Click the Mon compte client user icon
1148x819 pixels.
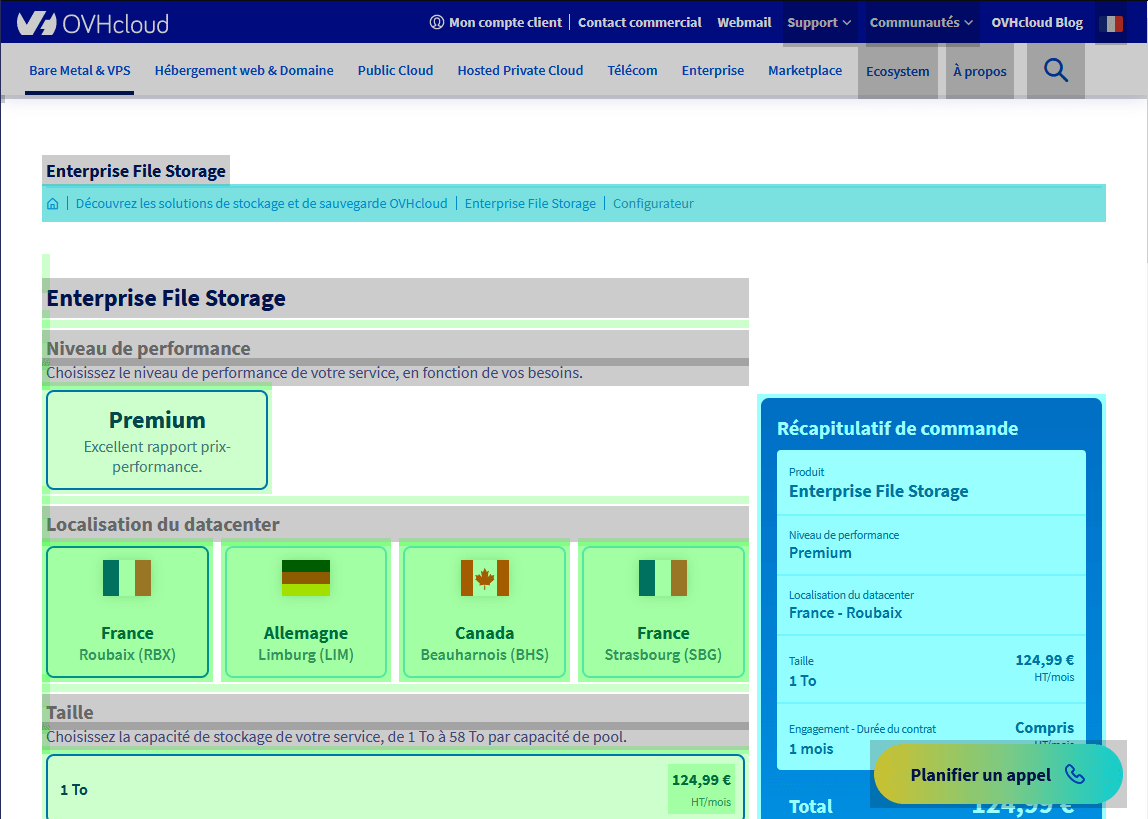click(436, 22)
